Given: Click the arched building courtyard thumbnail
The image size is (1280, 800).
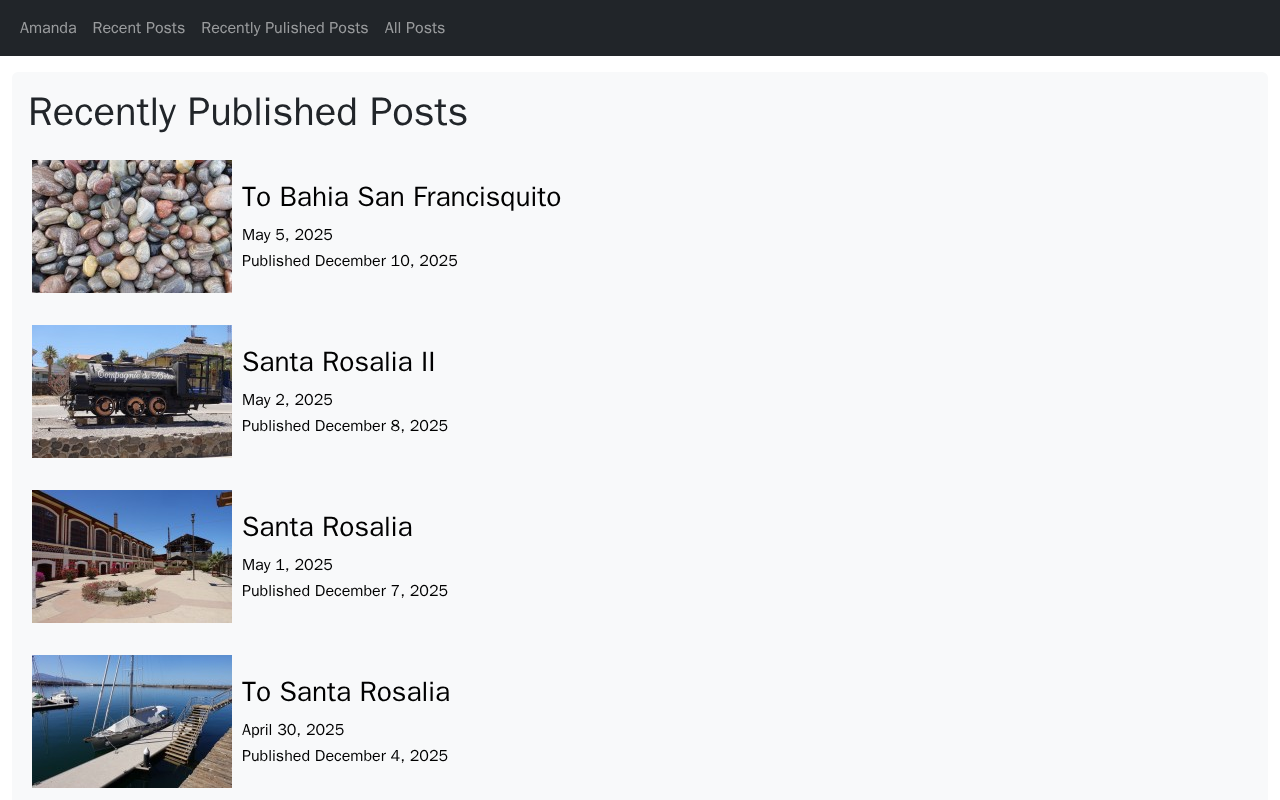Looking at the screenshot, I should pyautogui.click(x=132, y=556).
